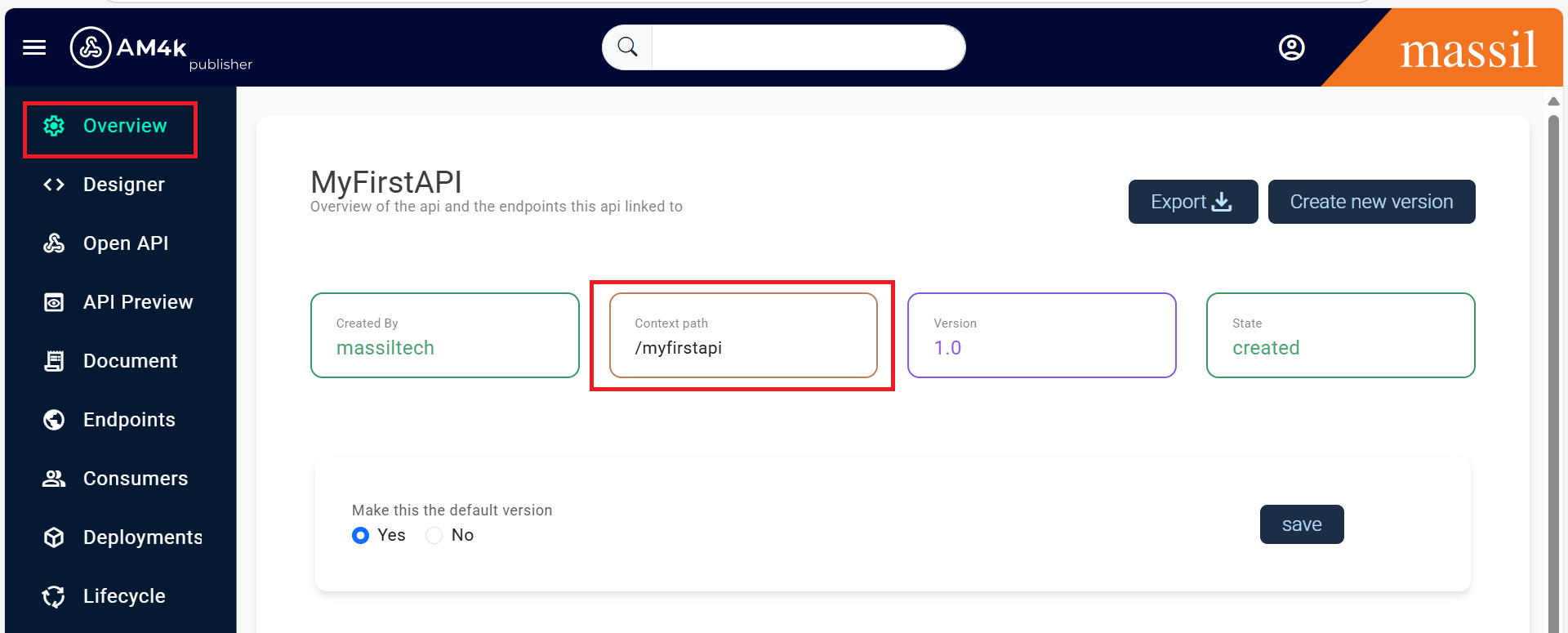Viewport: 1568px width, 633px height.
Task: Click into the top search field
Action: (807, 47)
